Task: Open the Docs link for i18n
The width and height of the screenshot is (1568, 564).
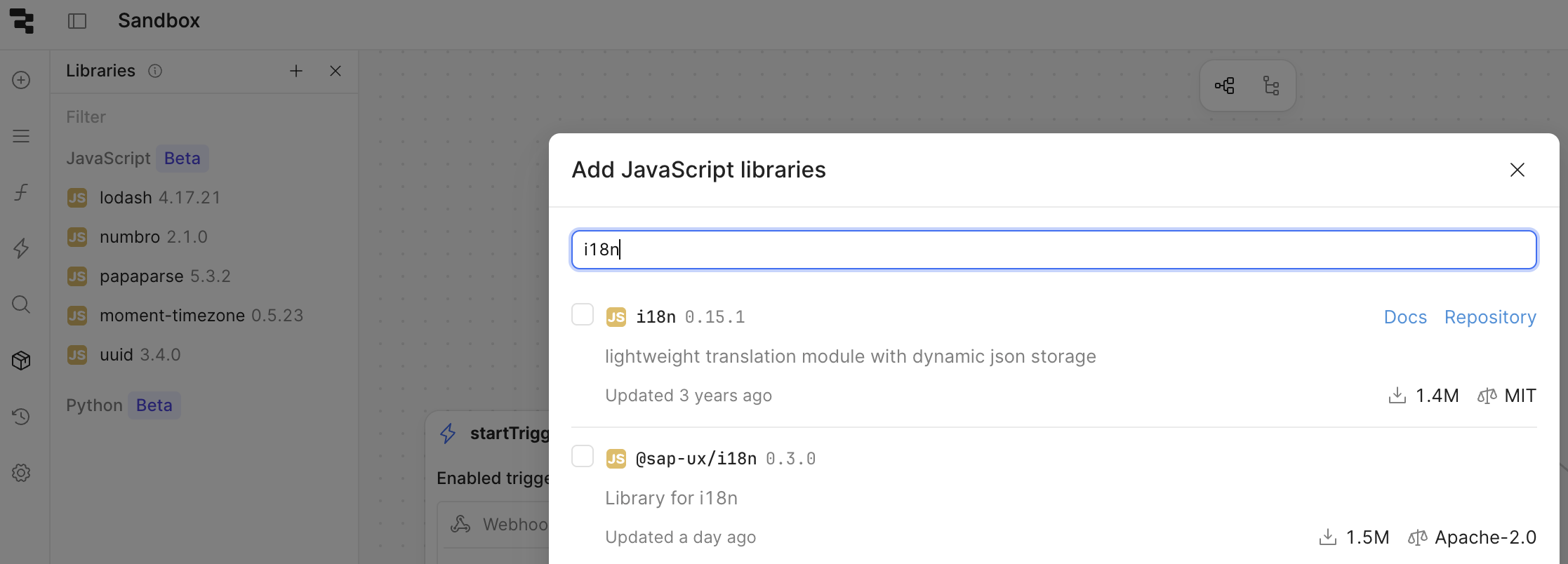Action: [1405, 317]
